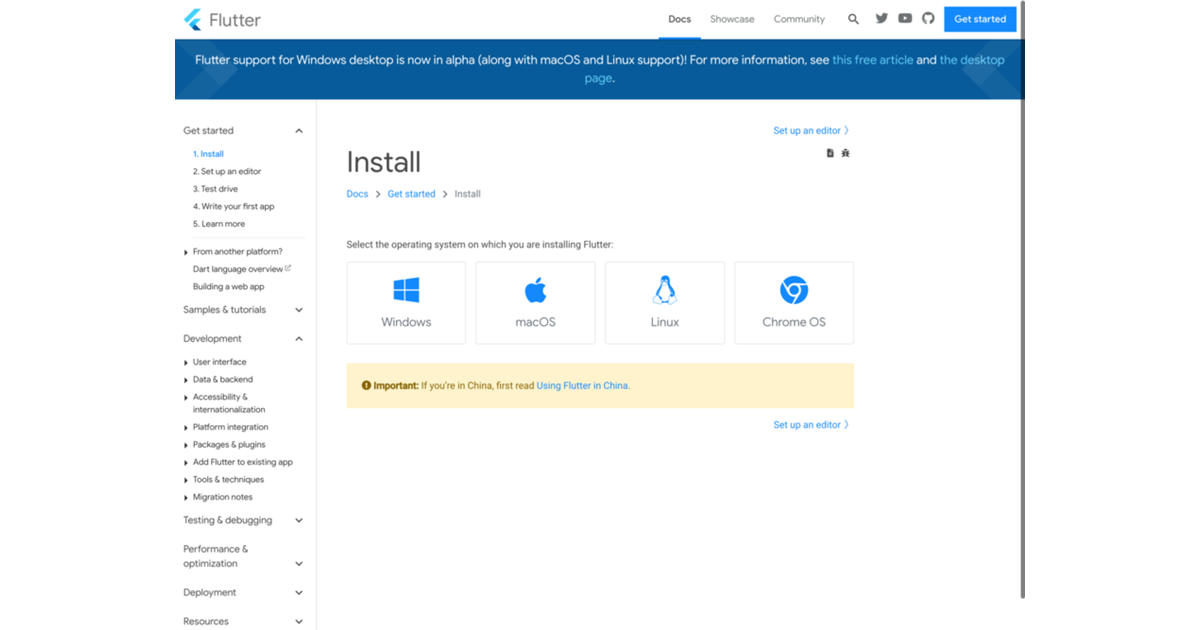Expand the Testing & debugging section

299,521
